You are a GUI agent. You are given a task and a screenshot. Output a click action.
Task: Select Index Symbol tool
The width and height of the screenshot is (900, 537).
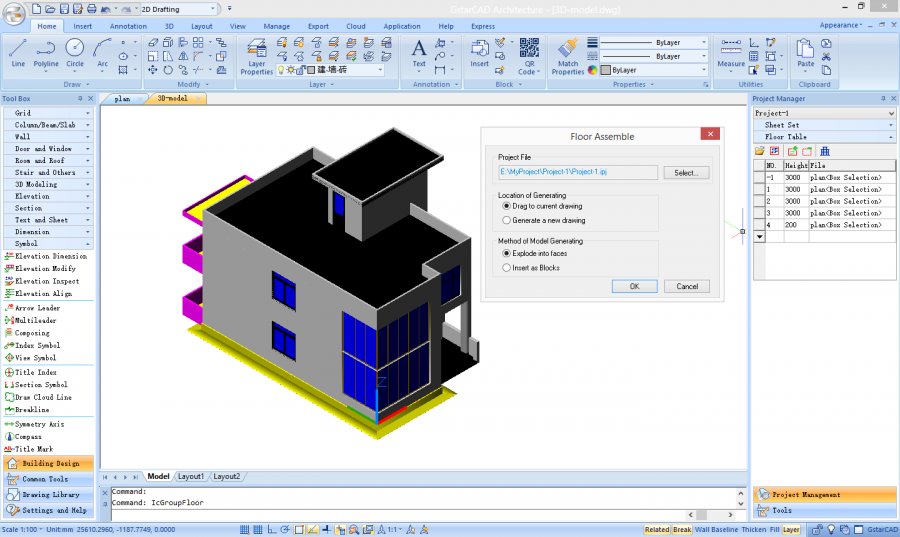32,345
